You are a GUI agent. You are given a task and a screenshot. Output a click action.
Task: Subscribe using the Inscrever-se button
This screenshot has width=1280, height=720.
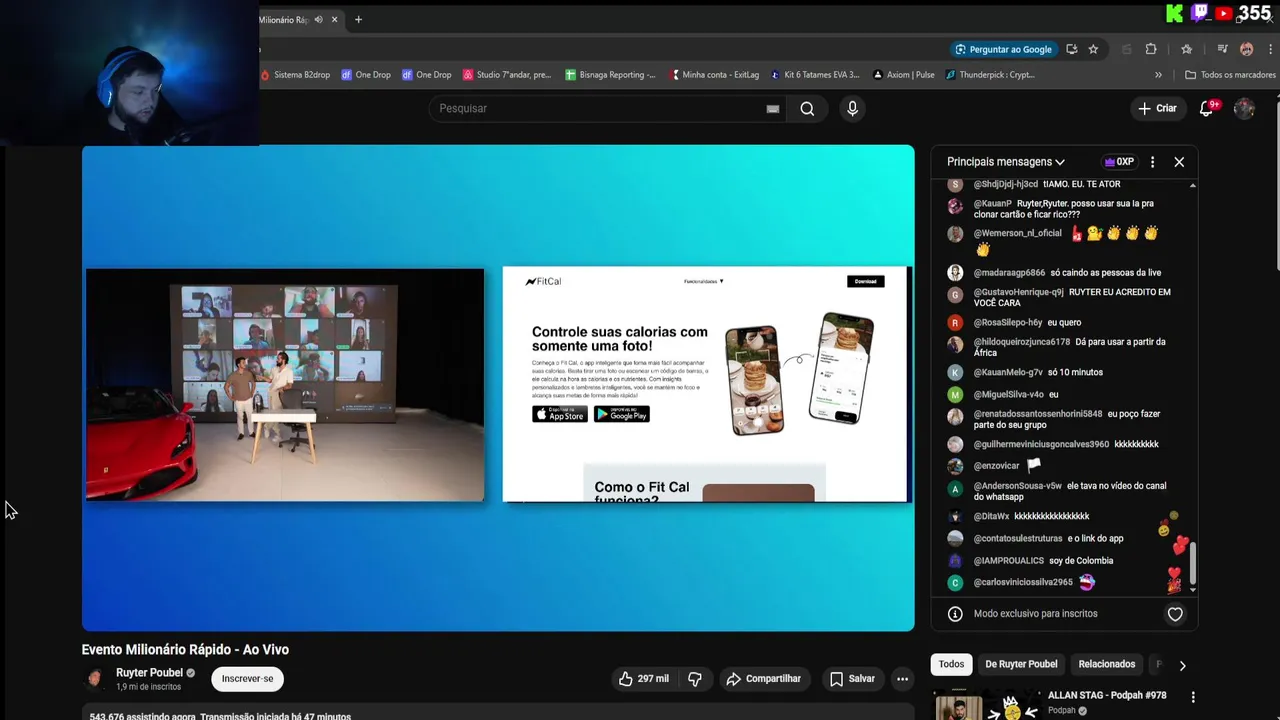point(247,678)
